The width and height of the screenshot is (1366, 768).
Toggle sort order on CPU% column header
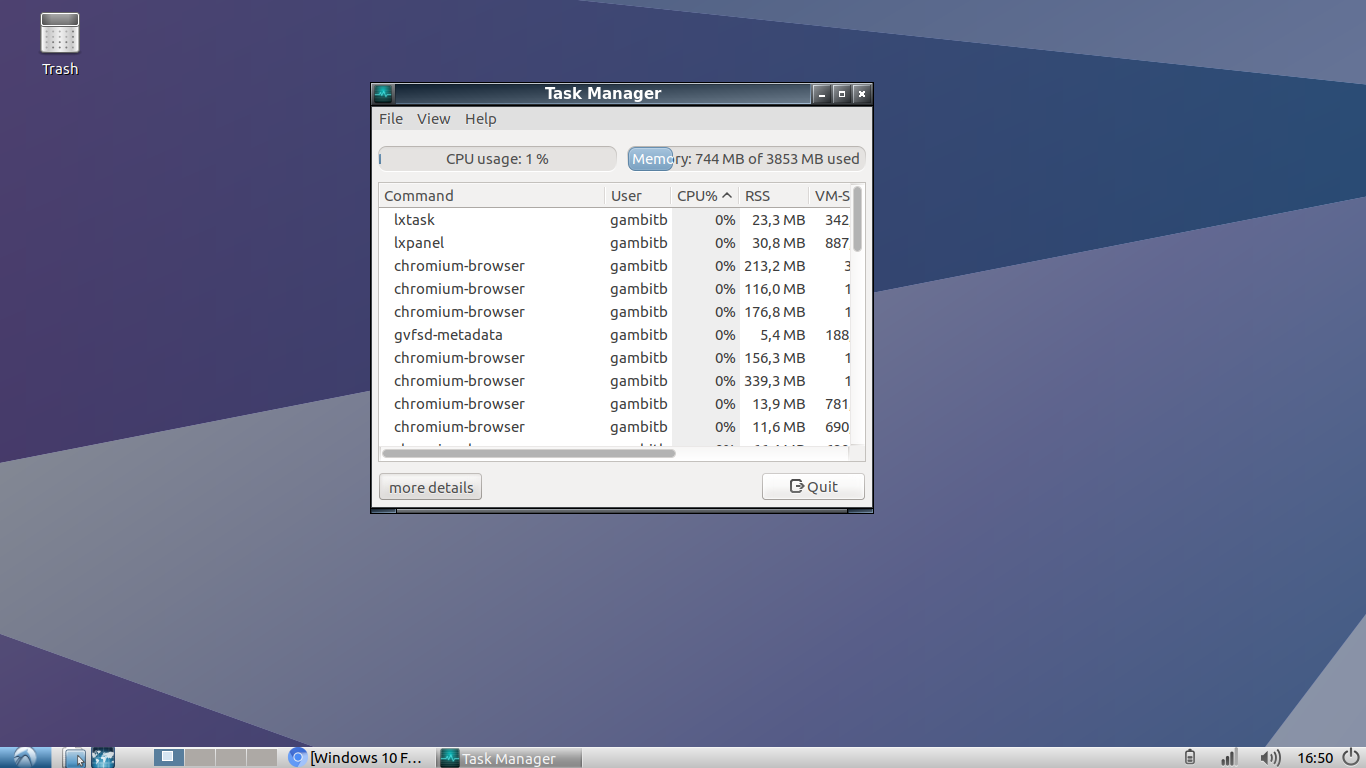[x=705, y=196]
